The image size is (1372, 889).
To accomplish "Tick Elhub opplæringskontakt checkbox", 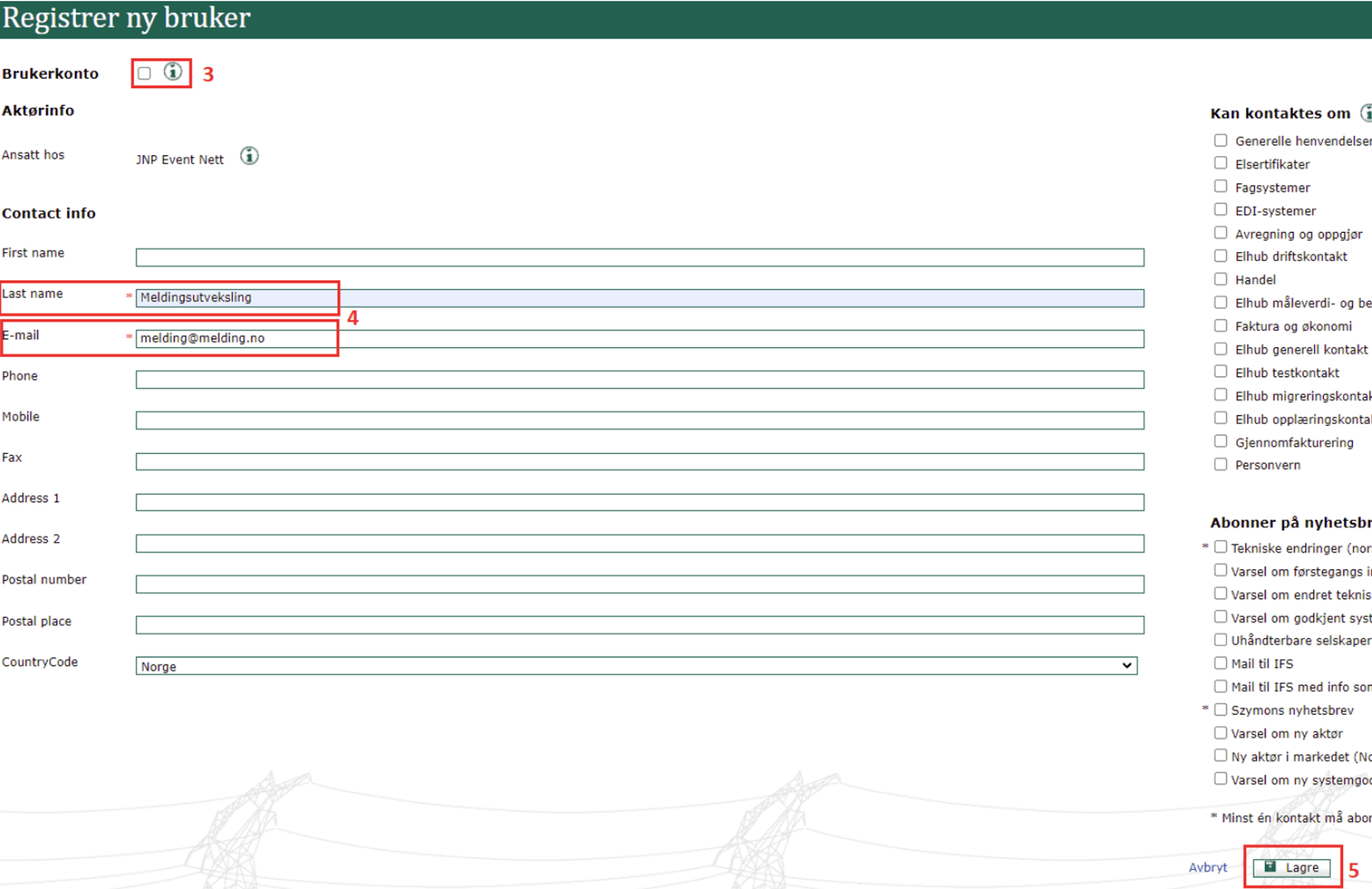I will [x=1221, y=418].
